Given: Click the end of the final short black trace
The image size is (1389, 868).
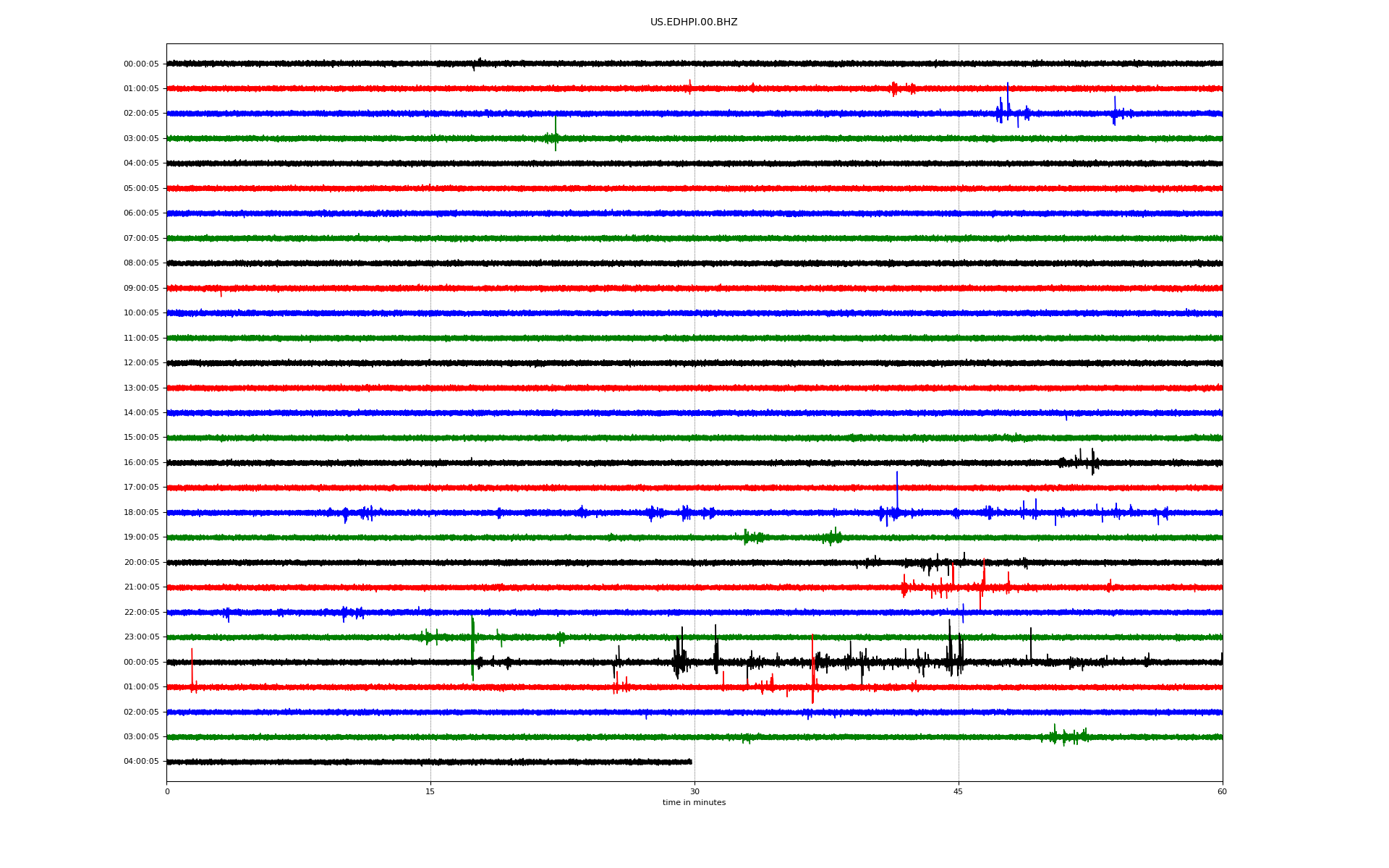Looking at the screenshot, I should point(691,762).
